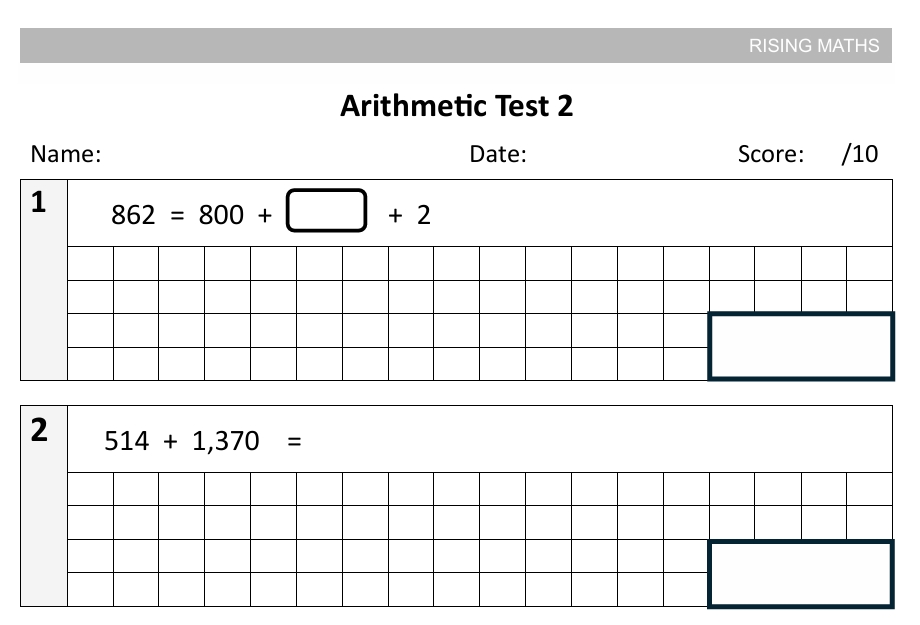The image size is (920, 625).
Task: Click the number 514 in question 2
Action: (x=126, y=441)
